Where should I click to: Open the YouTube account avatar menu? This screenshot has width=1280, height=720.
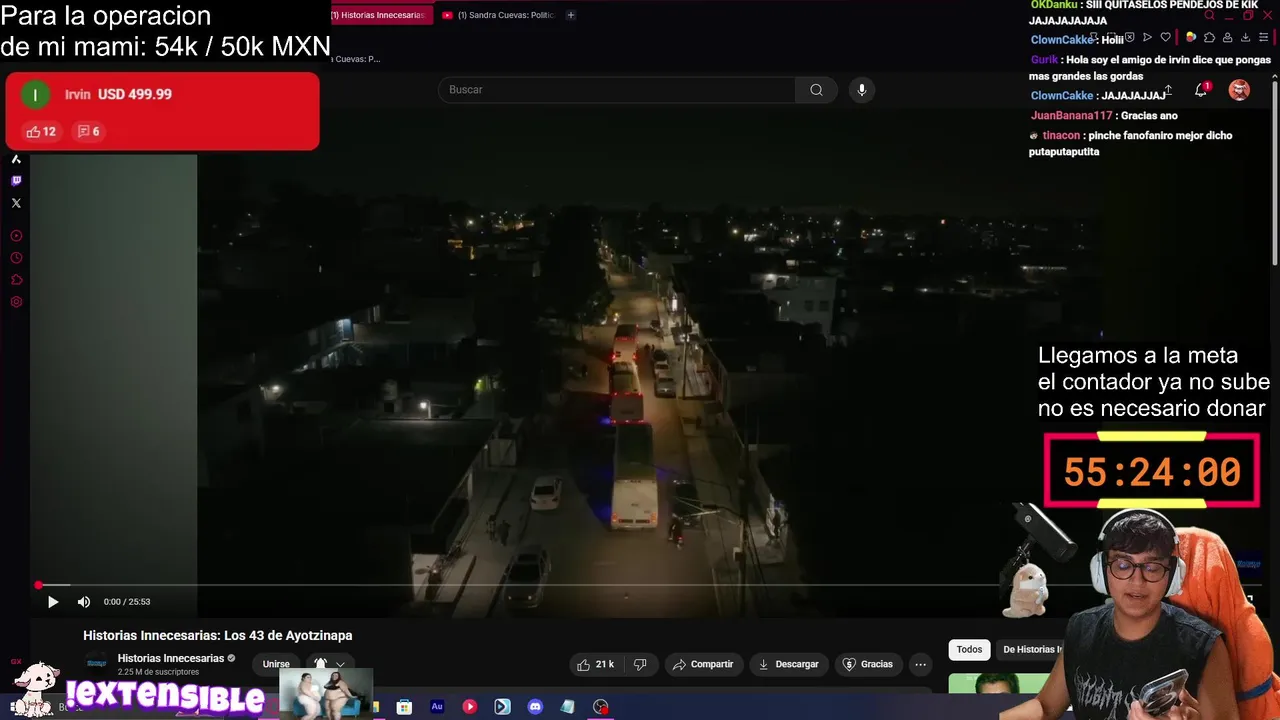1239,90
